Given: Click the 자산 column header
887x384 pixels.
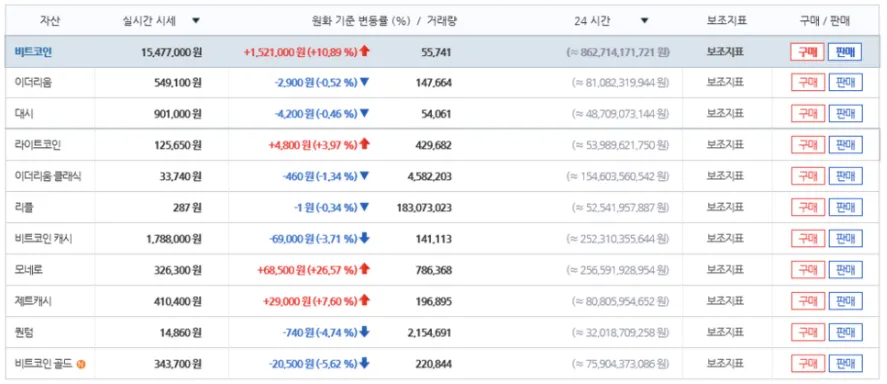Looking at the screenshot, I should click(50, 21).
